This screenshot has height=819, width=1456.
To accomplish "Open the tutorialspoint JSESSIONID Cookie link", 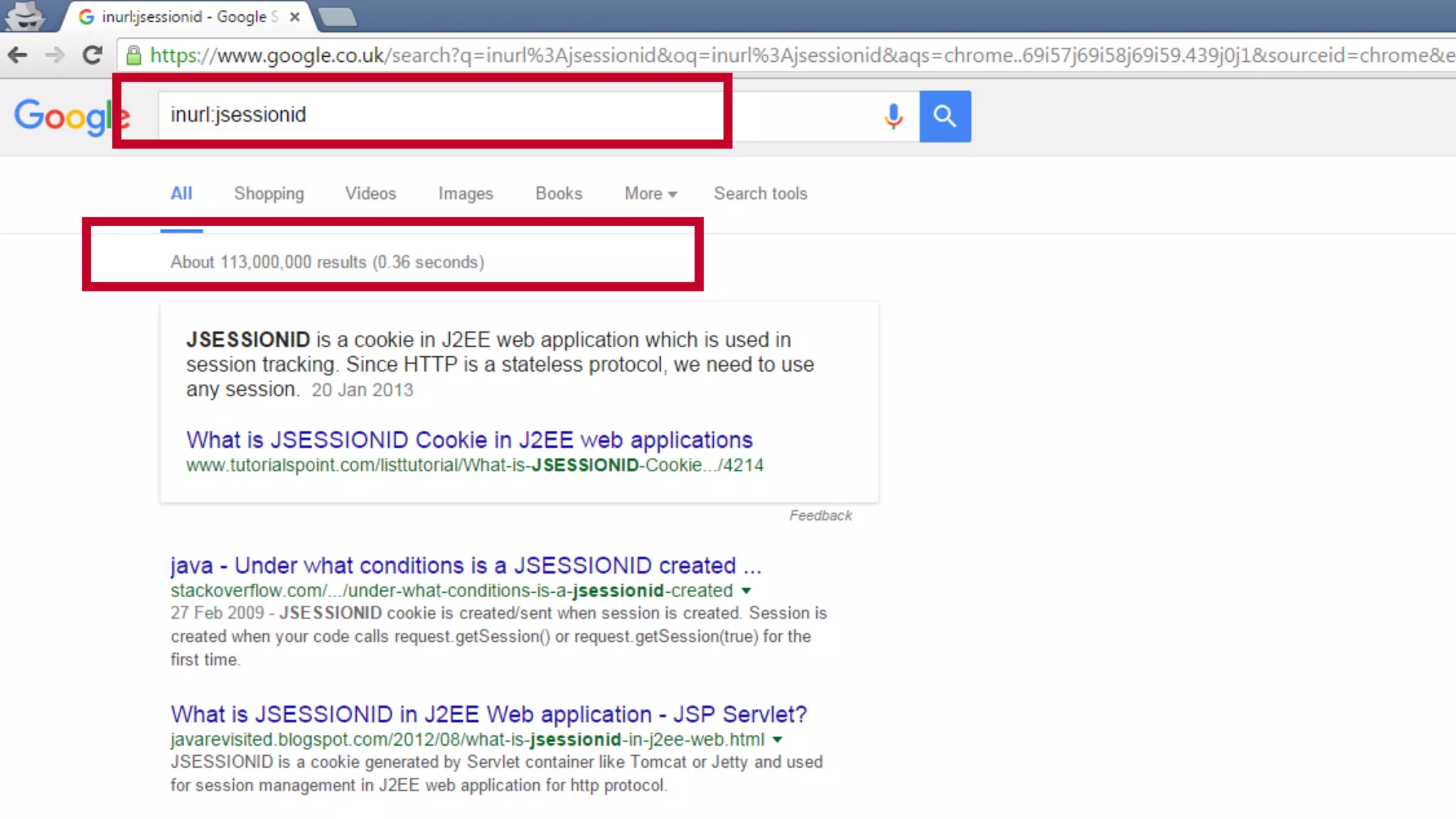I will 469,440.
